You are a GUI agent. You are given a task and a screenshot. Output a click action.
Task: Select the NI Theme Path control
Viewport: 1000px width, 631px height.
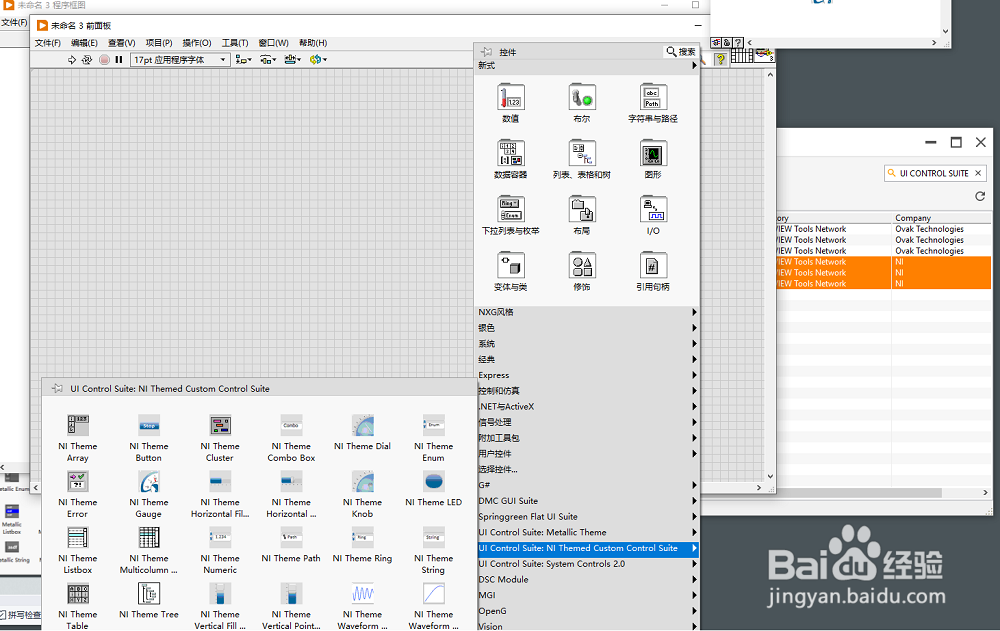(x=291, y=538)
